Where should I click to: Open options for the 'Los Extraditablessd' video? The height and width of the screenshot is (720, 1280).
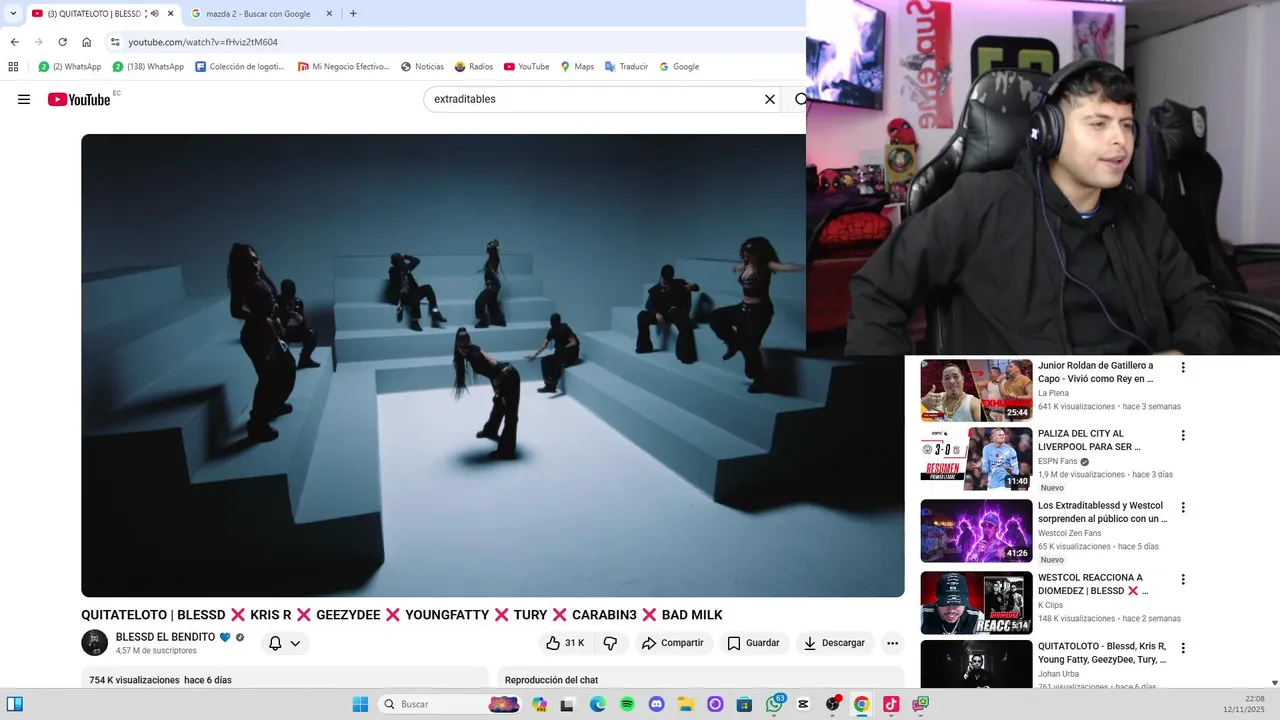click(x=1183, y=507)
